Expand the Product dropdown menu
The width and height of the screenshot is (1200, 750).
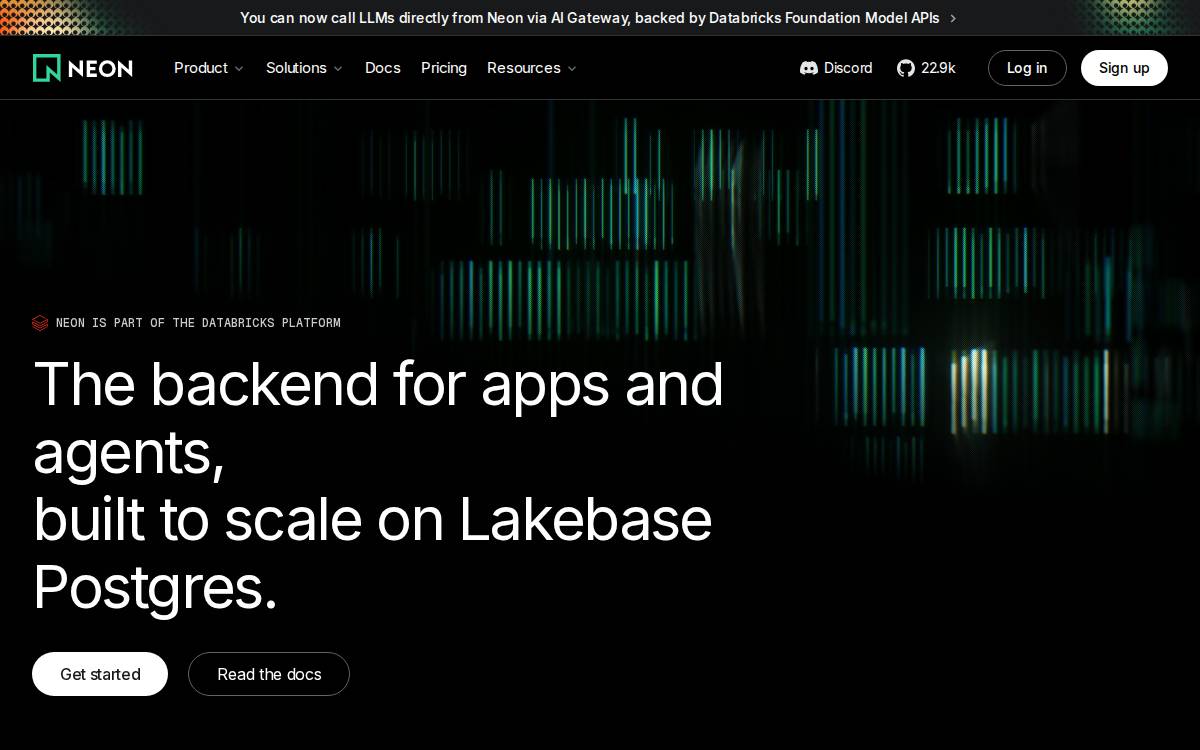pyautogui.click(x=208, y=68)
